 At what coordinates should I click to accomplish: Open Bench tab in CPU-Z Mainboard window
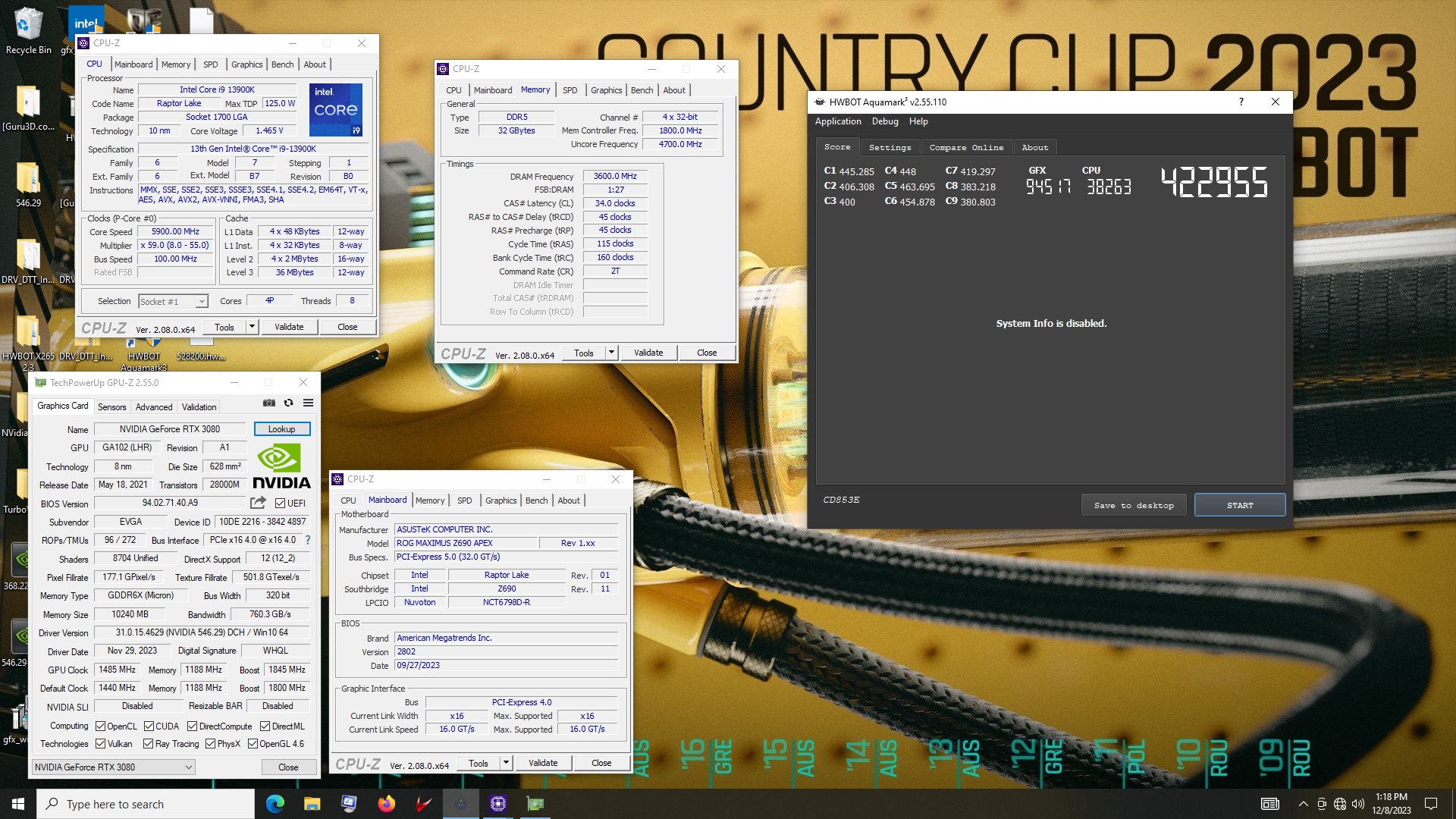point(536,500)
